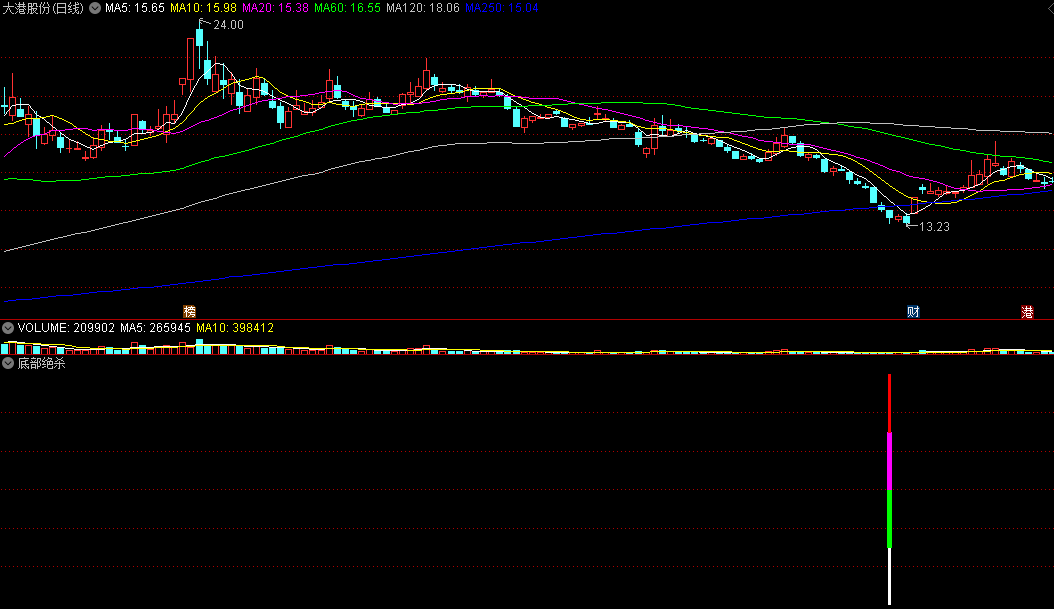Click the volume MA10: 398412 label

click(x=235, y=328)
